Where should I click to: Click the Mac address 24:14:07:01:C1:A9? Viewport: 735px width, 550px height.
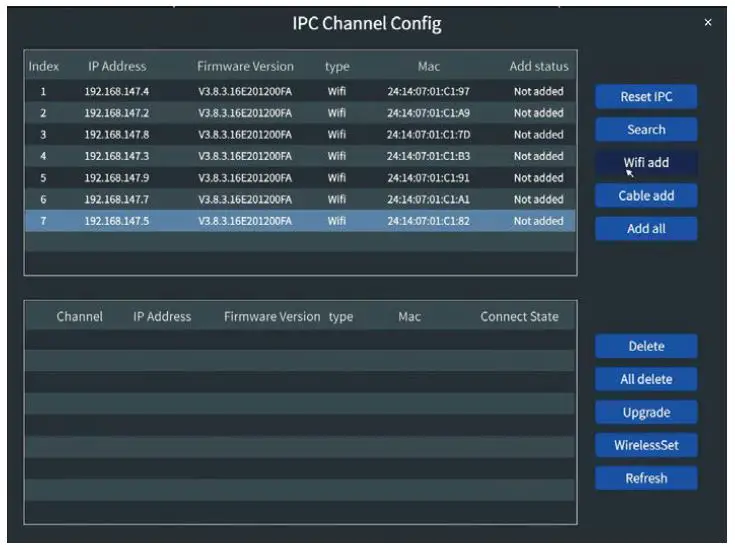[428, 113]
